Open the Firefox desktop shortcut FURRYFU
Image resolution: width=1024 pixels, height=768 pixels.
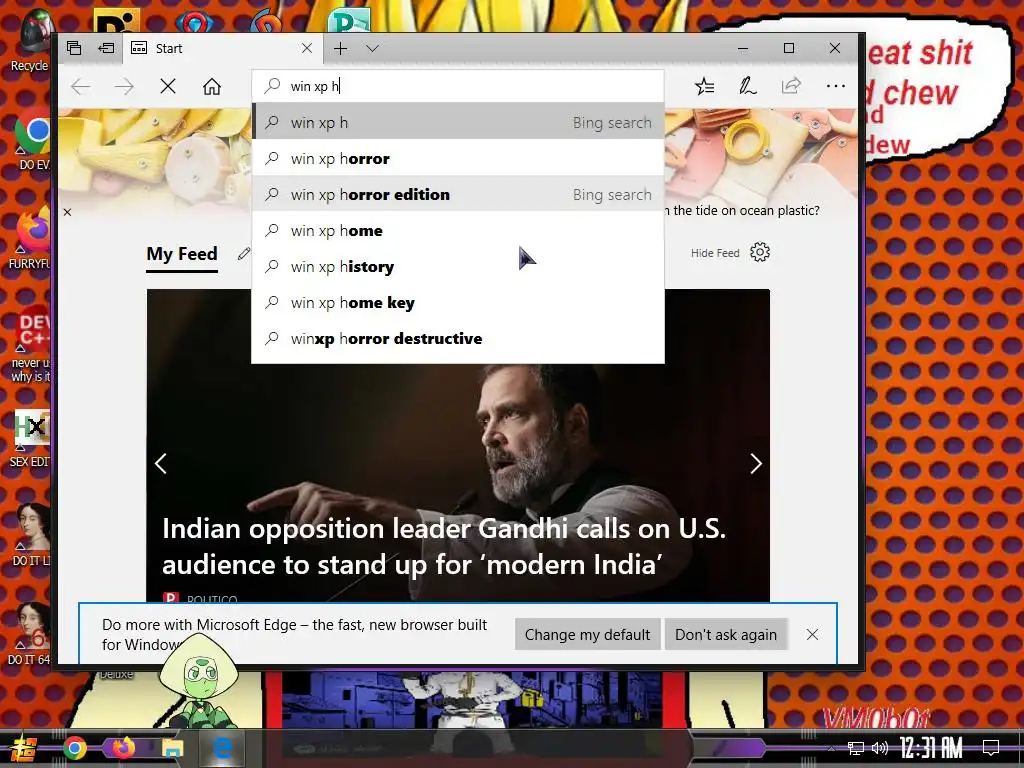(30, 238)
